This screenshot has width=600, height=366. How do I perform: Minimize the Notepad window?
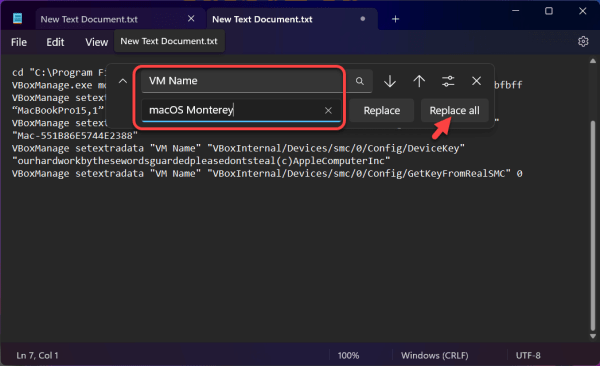[515, 11]
